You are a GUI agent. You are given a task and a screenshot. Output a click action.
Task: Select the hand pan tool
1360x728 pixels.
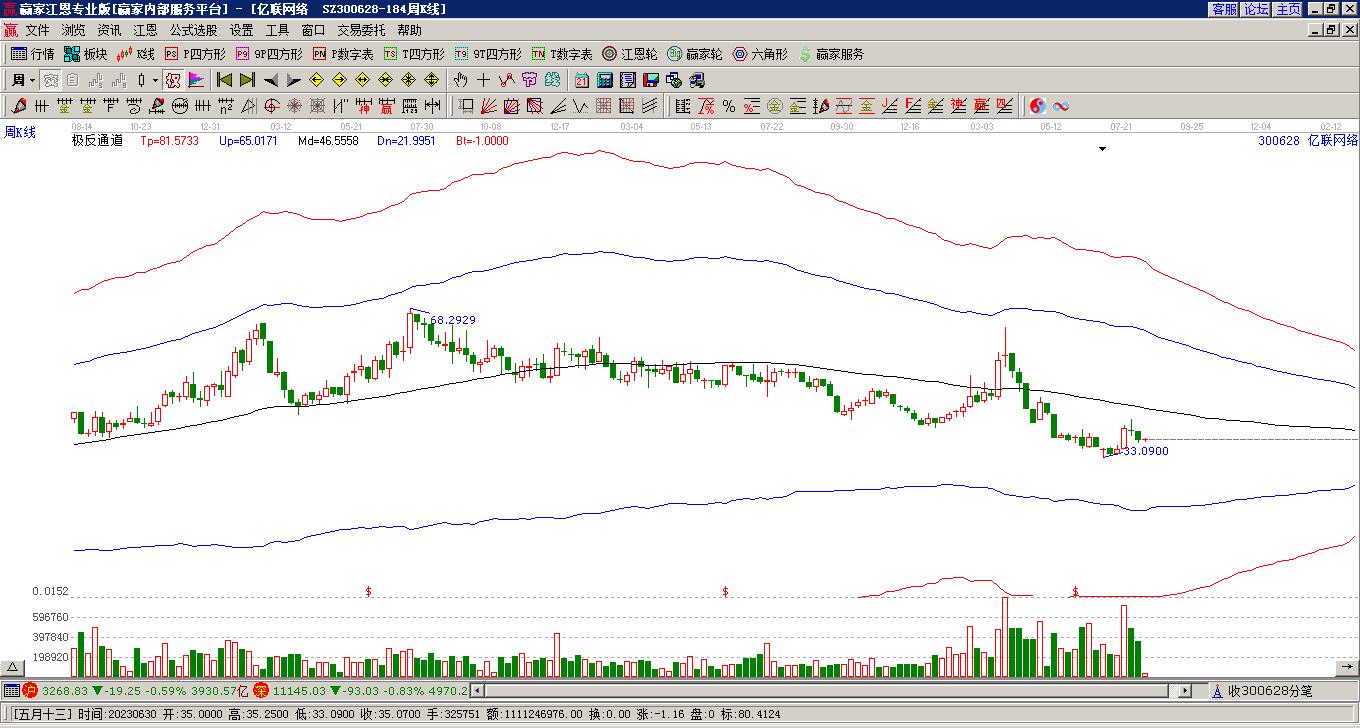coord(461,80)
